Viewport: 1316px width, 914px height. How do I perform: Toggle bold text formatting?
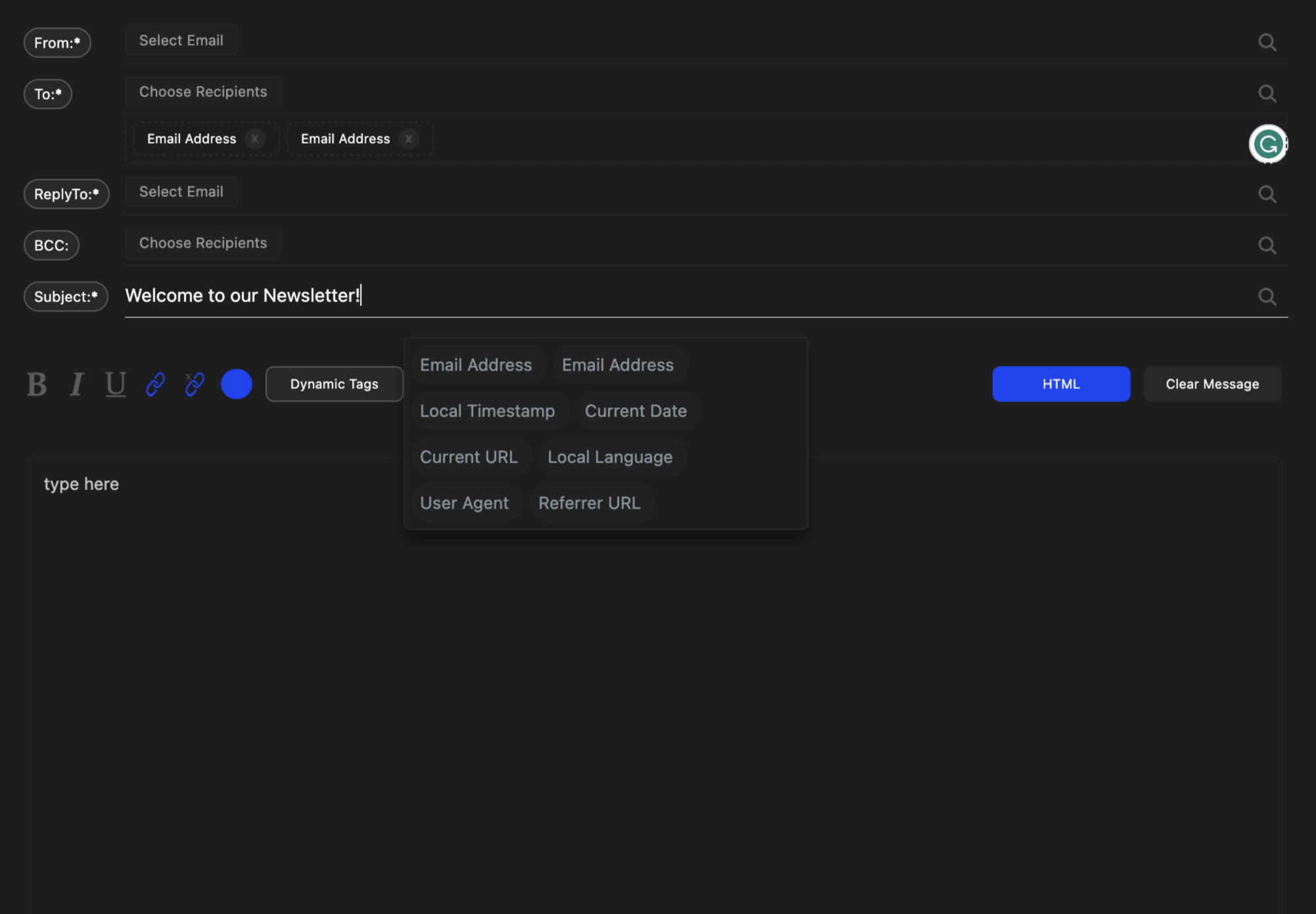[37, 384]
